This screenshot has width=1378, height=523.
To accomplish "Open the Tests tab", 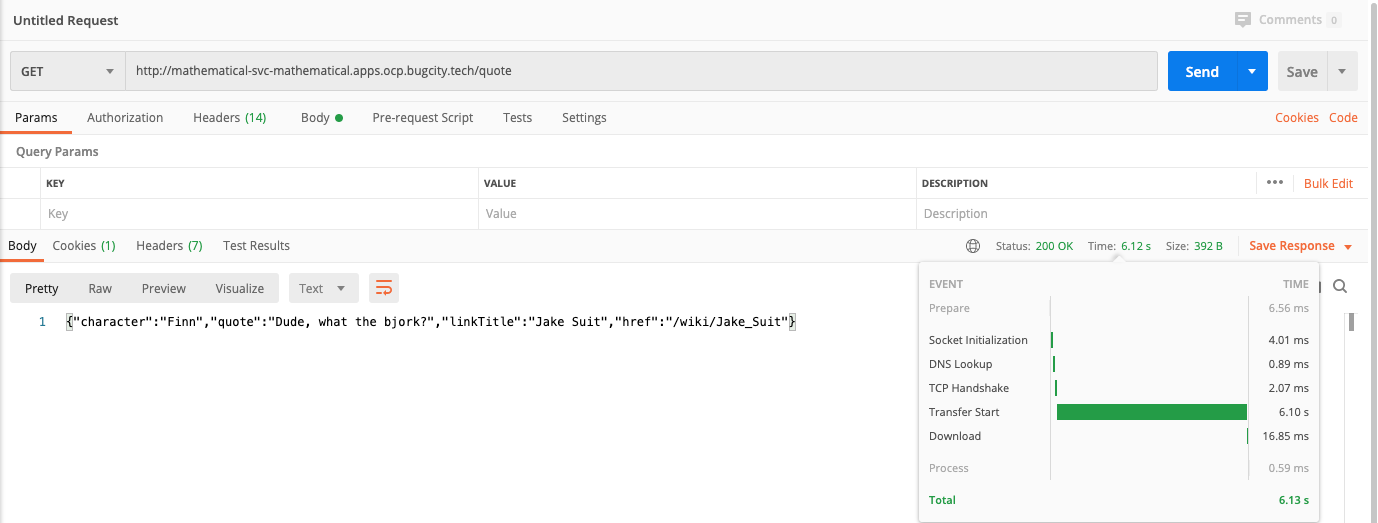I will click(518, 118).
